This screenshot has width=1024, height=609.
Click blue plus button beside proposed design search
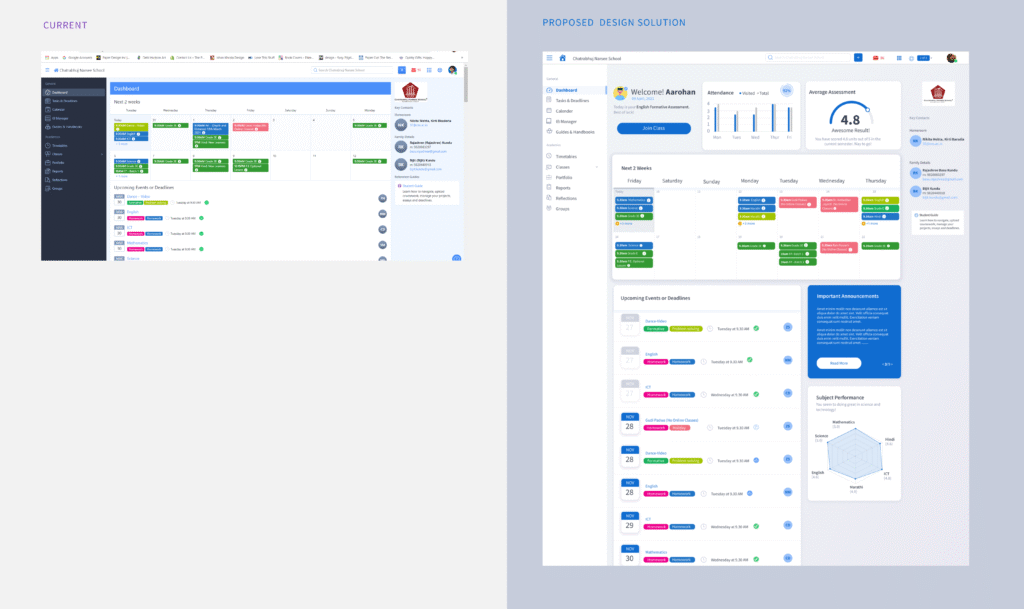coord(858,58)
